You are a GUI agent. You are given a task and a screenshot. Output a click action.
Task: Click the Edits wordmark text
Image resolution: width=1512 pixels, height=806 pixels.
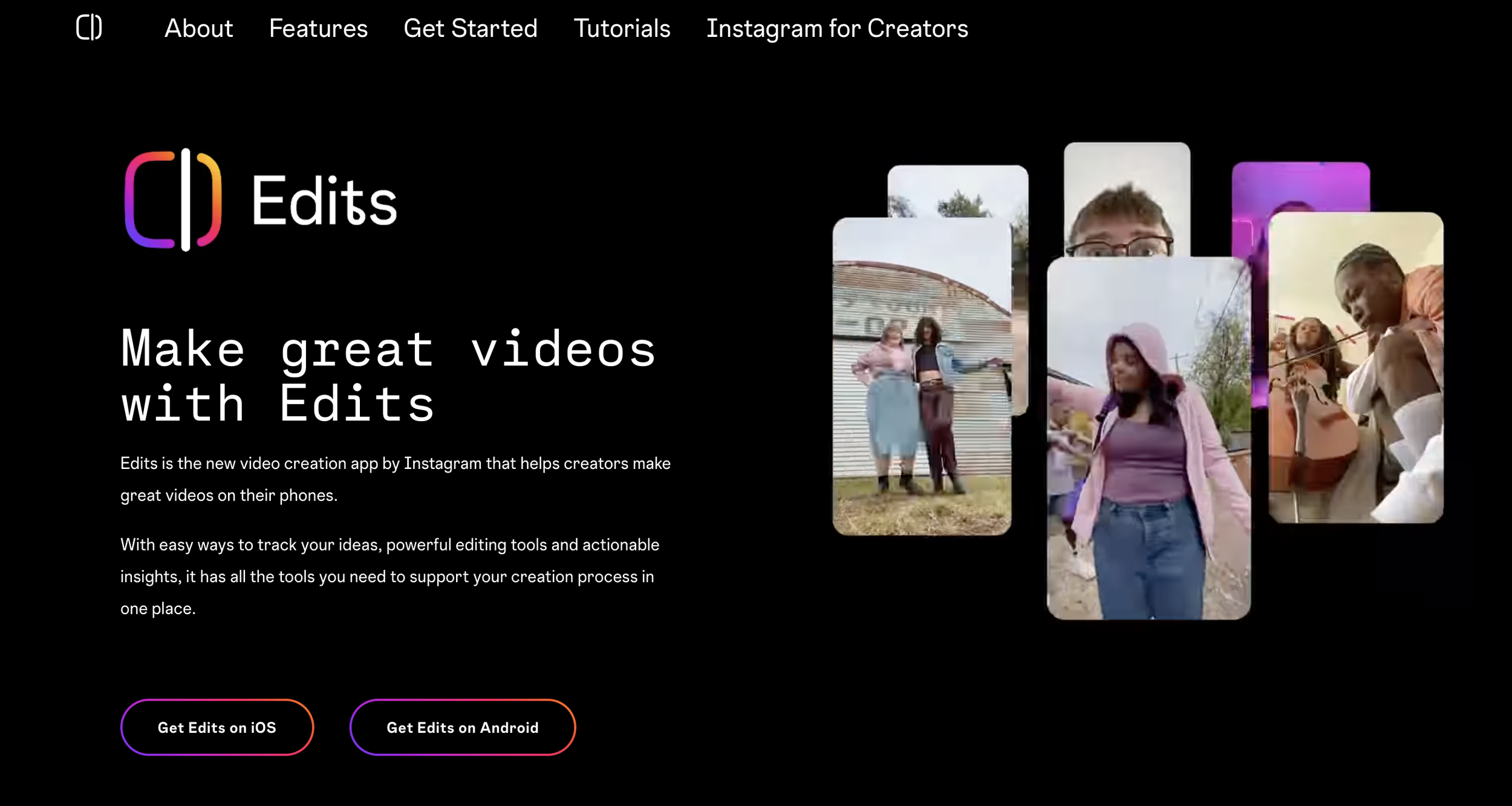tap(324, 201)
